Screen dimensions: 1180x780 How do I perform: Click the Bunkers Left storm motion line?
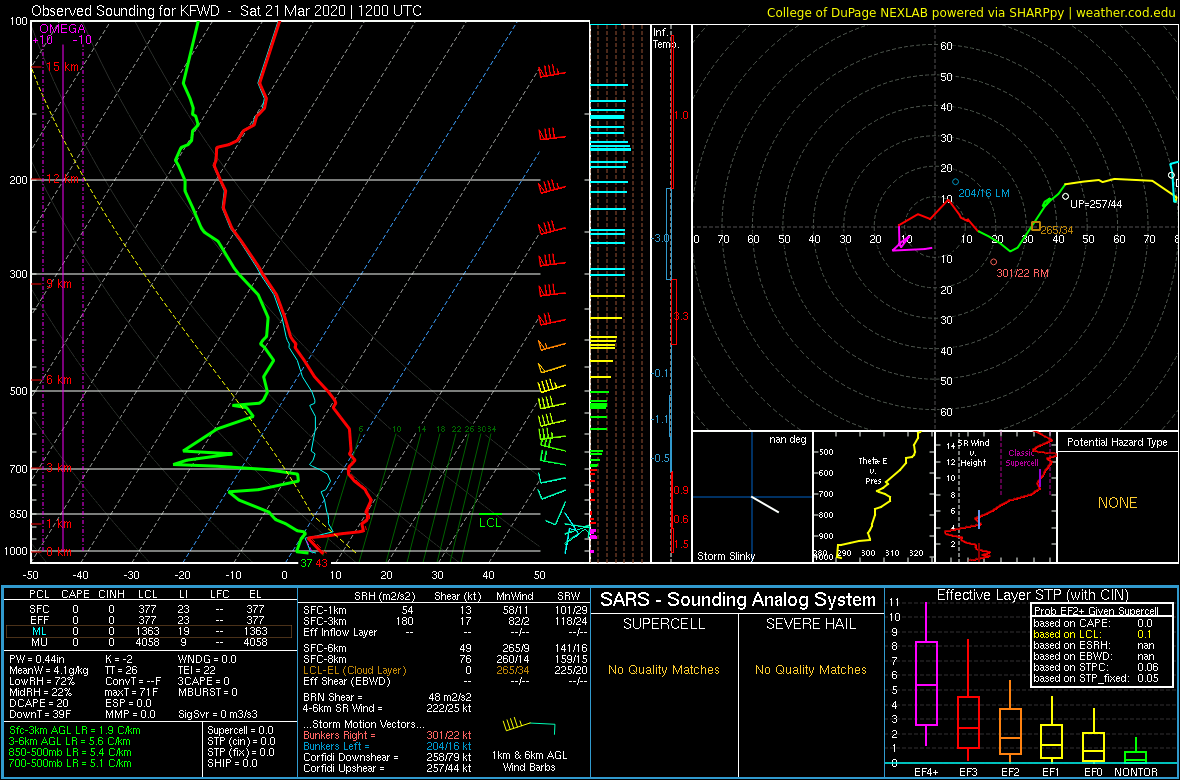pyautogui.click(x=388, y=745)
